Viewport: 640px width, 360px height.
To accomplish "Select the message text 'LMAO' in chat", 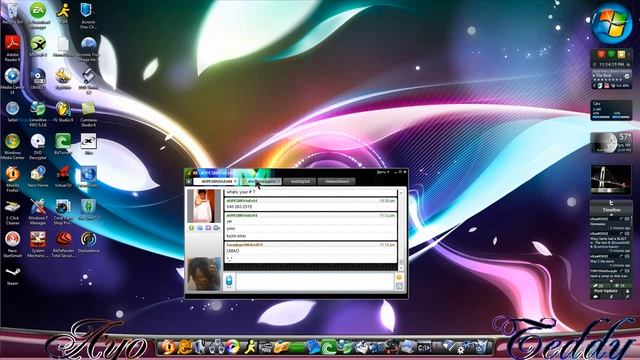I will point(233,251).
